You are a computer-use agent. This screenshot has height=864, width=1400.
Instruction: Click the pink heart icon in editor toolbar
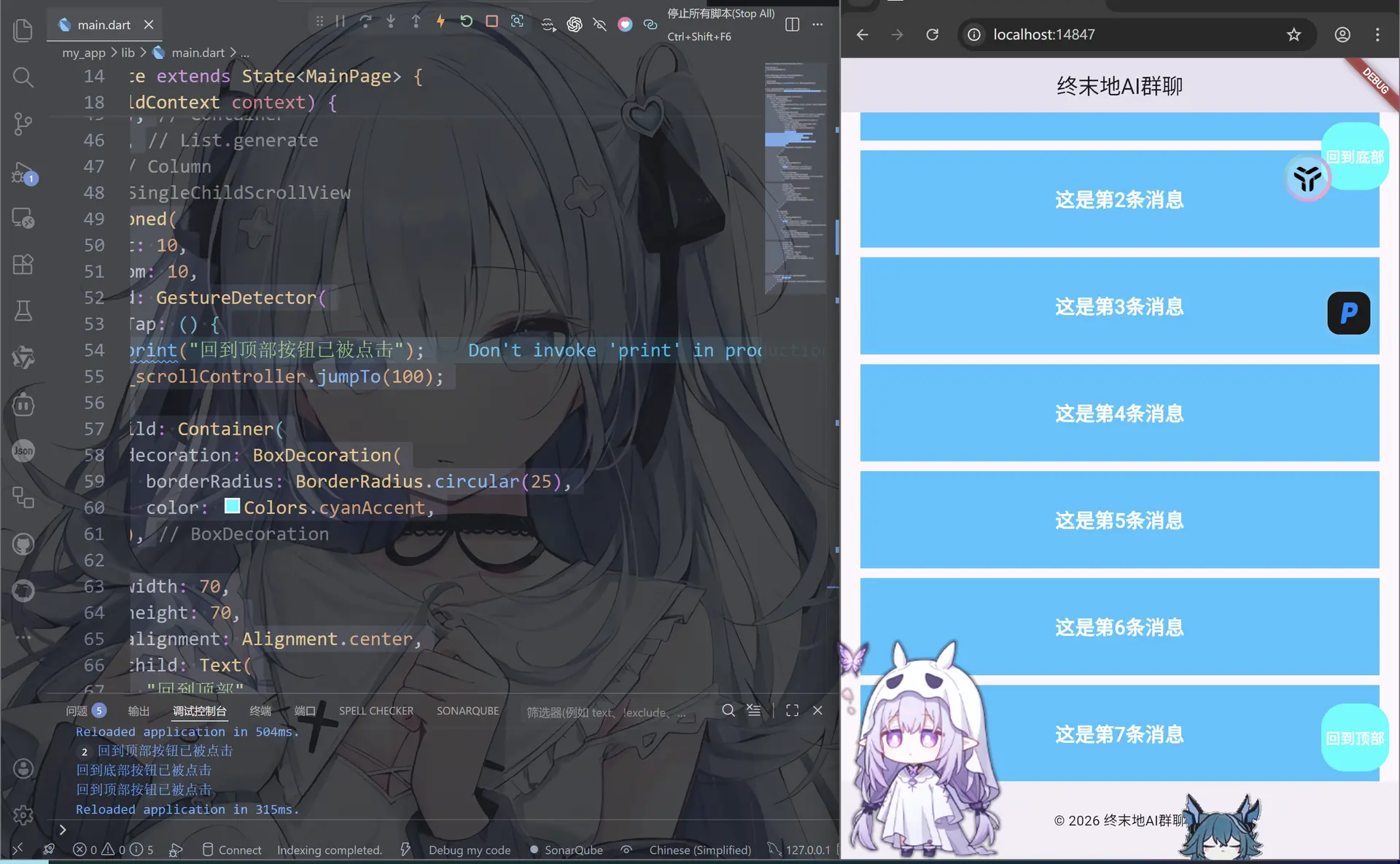(625, 25)
